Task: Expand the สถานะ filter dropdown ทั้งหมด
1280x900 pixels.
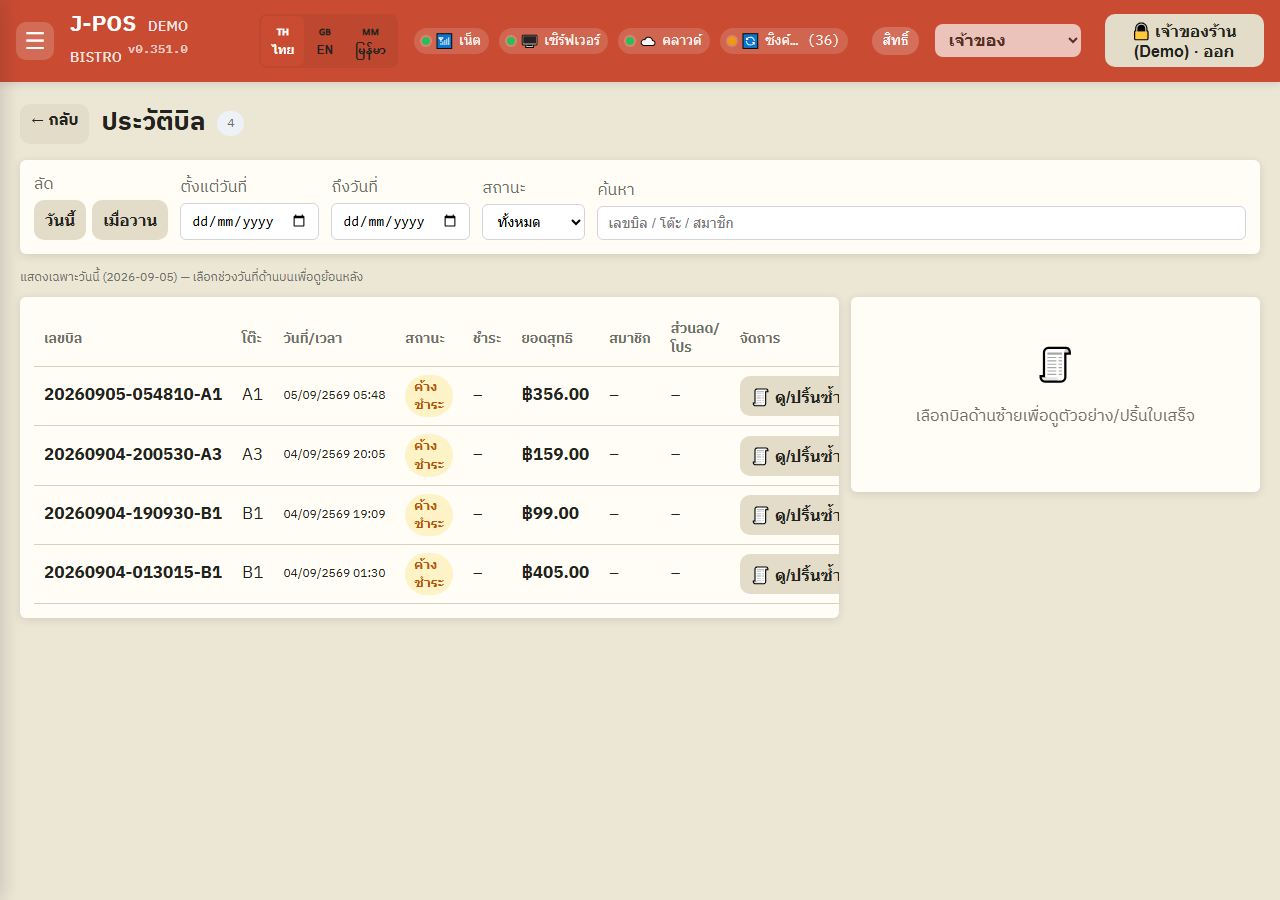Action: click(x=533, y=222)
